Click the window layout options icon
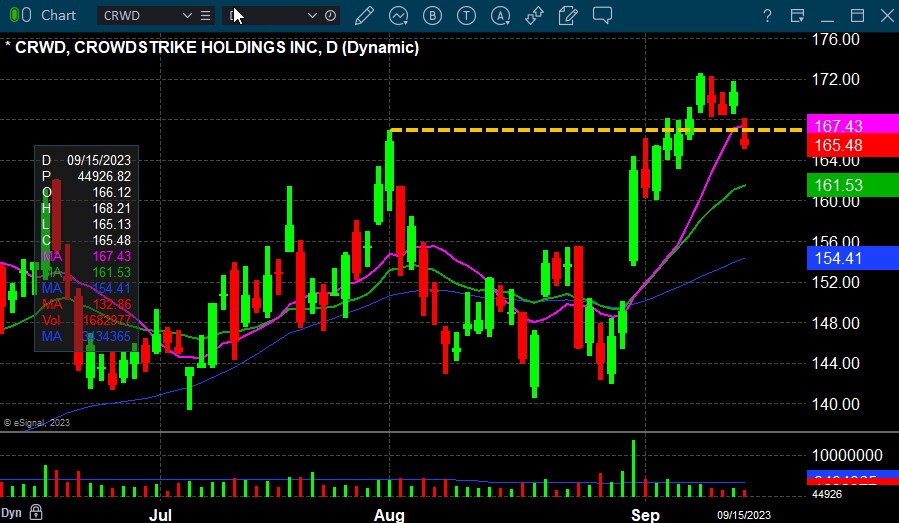Screen dimensions: 899x523 pos(797,15)
